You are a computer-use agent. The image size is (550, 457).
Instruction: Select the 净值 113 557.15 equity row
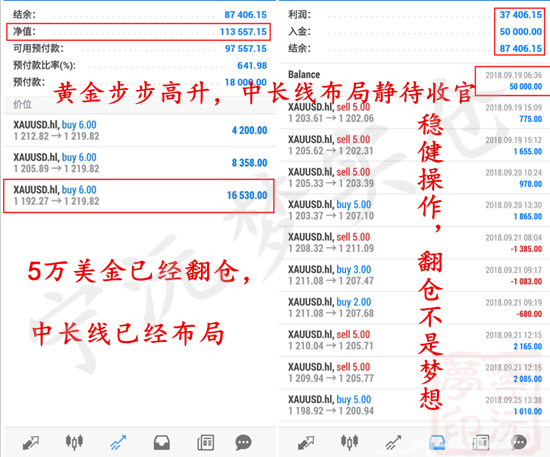tap(139, 32)
